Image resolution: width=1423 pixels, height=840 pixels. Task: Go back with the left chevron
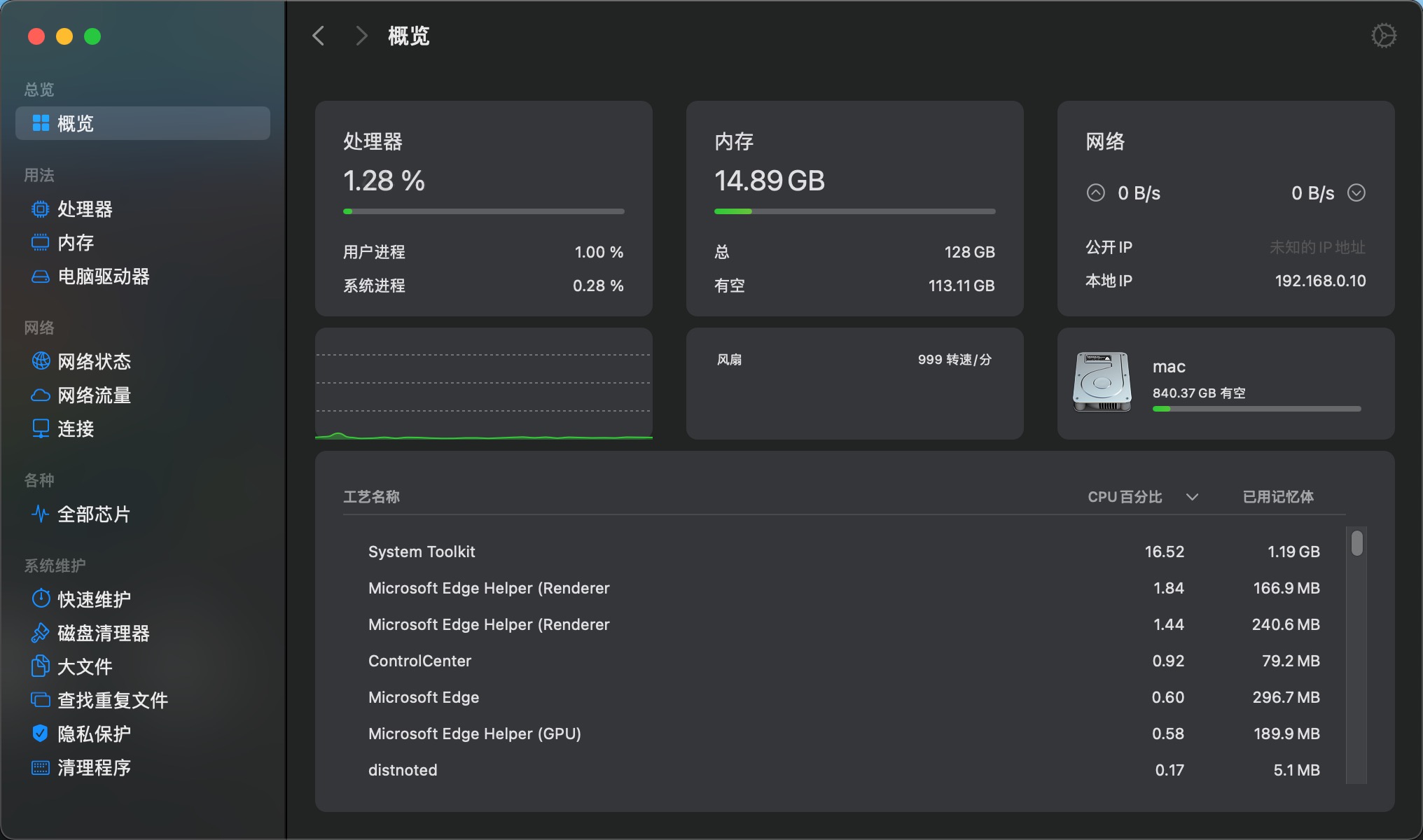click(319, 36)
